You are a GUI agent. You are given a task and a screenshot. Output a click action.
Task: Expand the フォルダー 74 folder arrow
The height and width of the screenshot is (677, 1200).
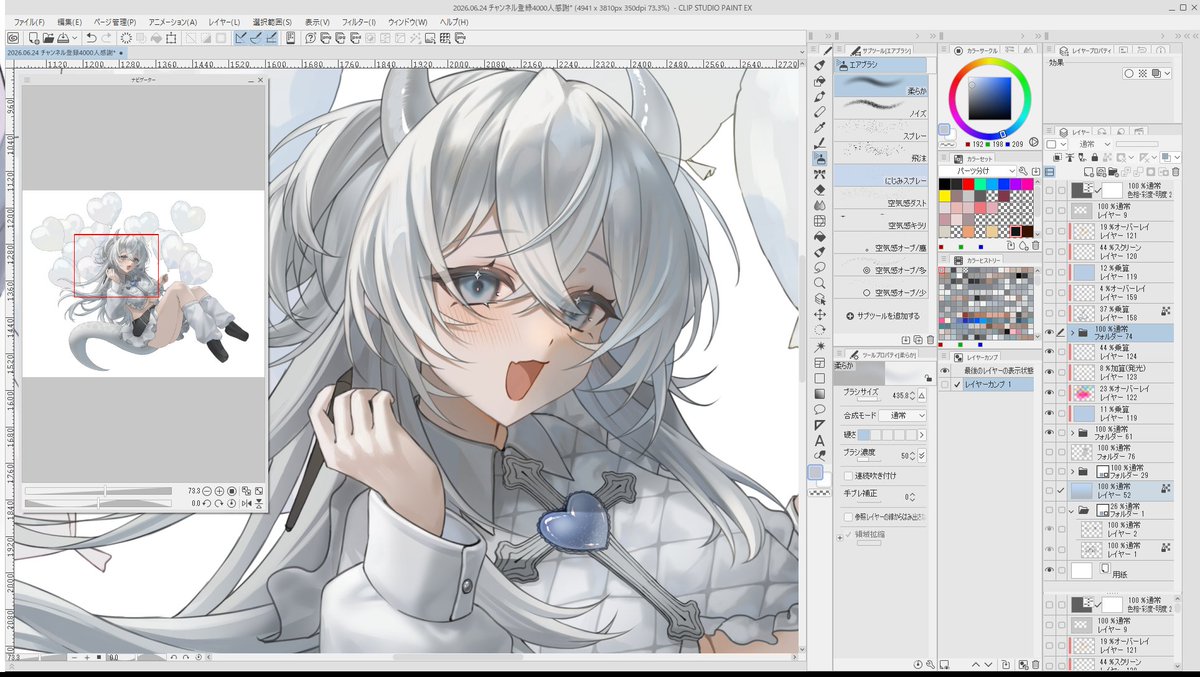pyautogui.click(x=1073, y=332)
